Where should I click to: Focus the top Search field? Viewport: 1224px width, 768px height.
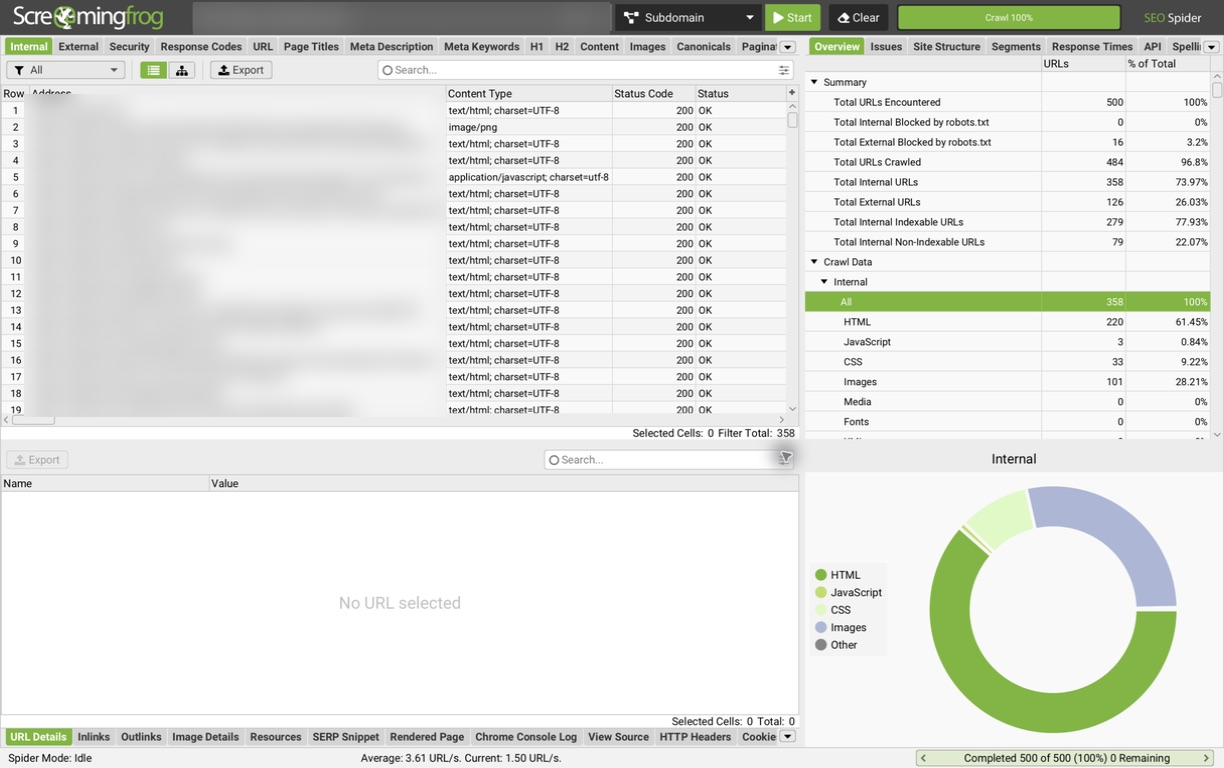(585, 70)
